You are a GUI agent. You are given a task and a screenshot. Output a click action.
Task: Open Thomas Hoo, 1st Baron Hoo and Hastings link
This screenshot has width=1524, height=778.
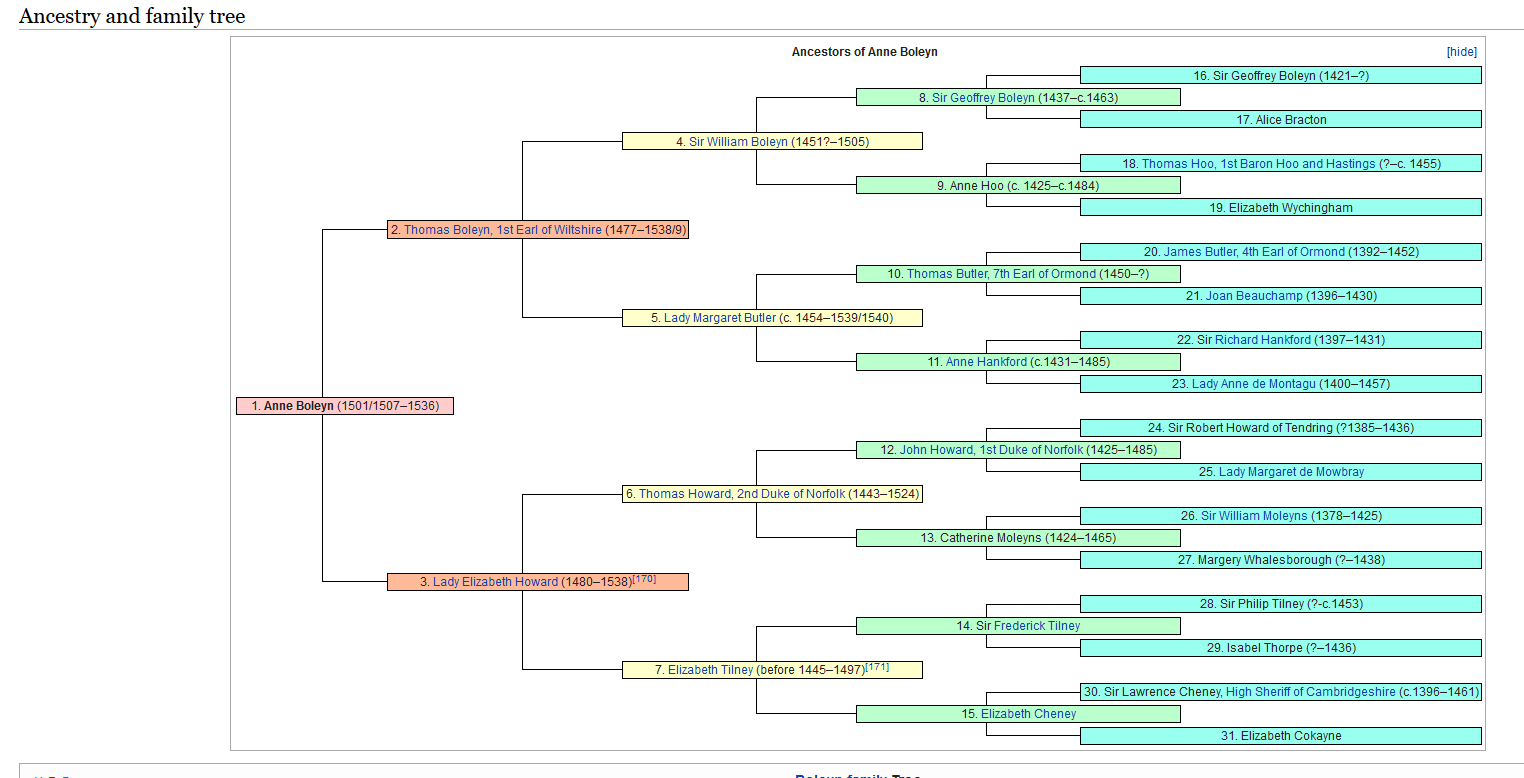pos(1259,164)
